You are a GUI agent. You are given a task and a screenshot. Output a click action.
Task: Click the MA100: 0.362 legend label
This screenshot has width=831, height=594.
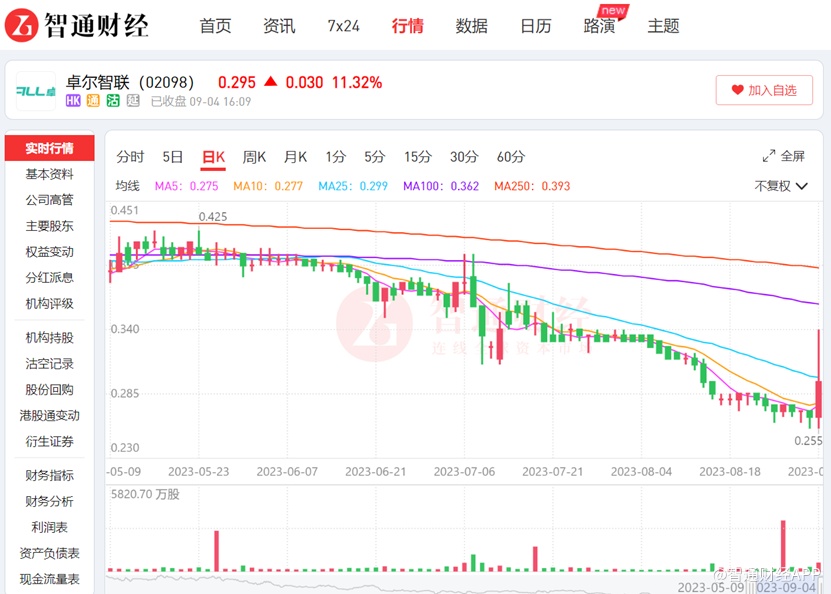click(441, 186)
